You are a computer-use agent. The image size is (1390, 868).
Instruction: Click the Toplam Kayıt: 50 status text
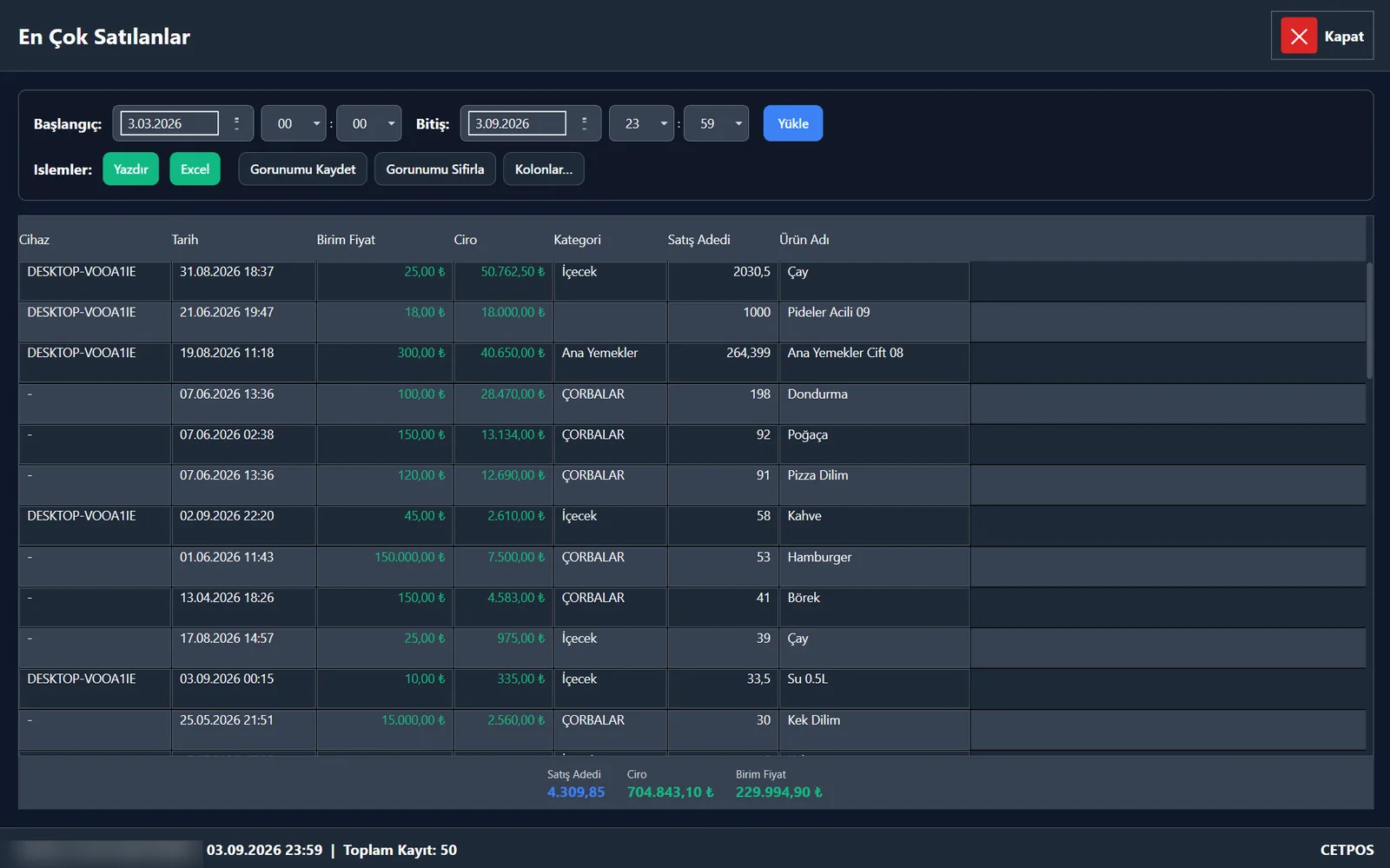[x=400, y=850]
